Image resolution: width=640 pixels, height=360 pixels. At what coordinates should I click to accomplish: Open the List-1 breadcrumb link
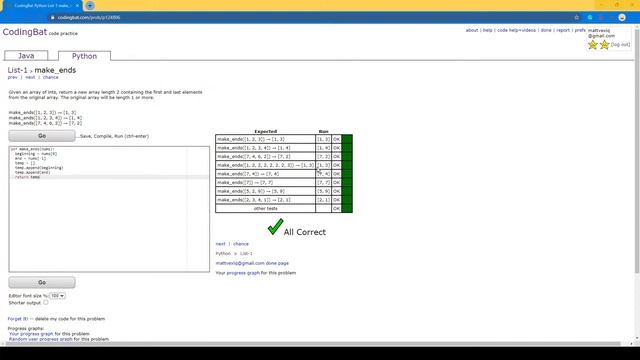click(x=17, y=70)
